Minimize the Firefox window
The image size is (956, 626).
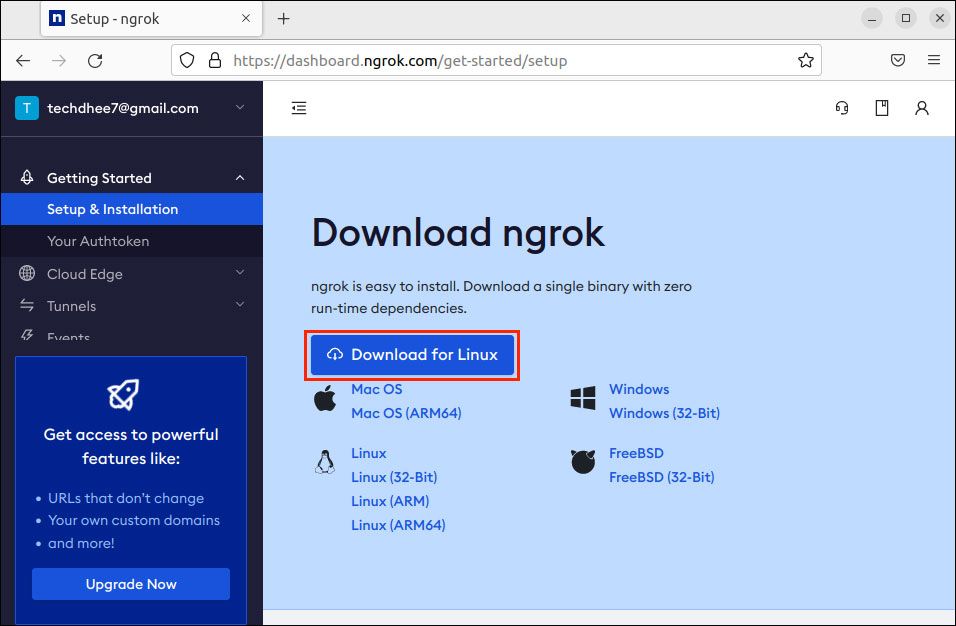[872, 18]
